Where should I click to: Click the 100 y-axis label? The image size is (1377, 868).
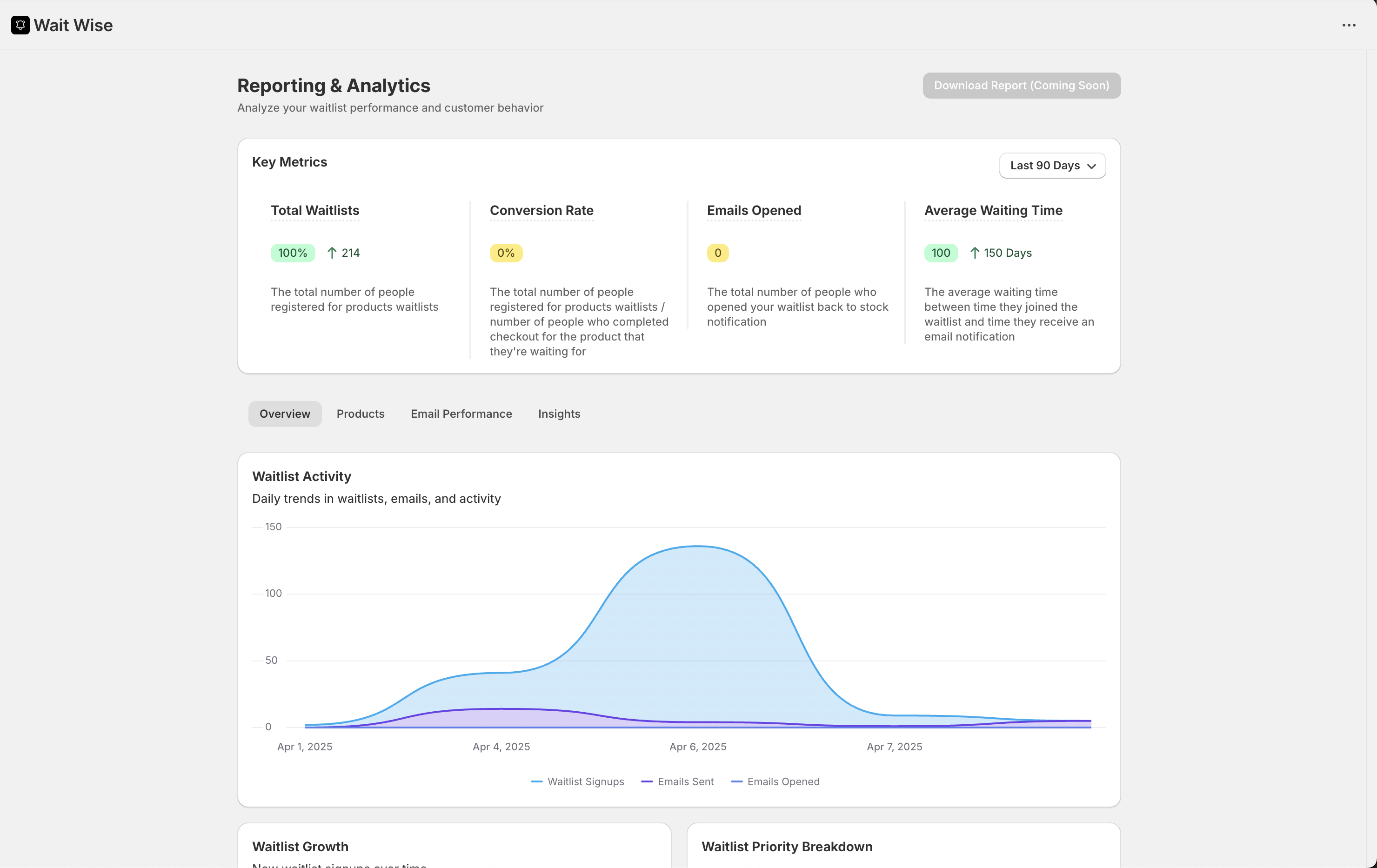tap(274, 594)
